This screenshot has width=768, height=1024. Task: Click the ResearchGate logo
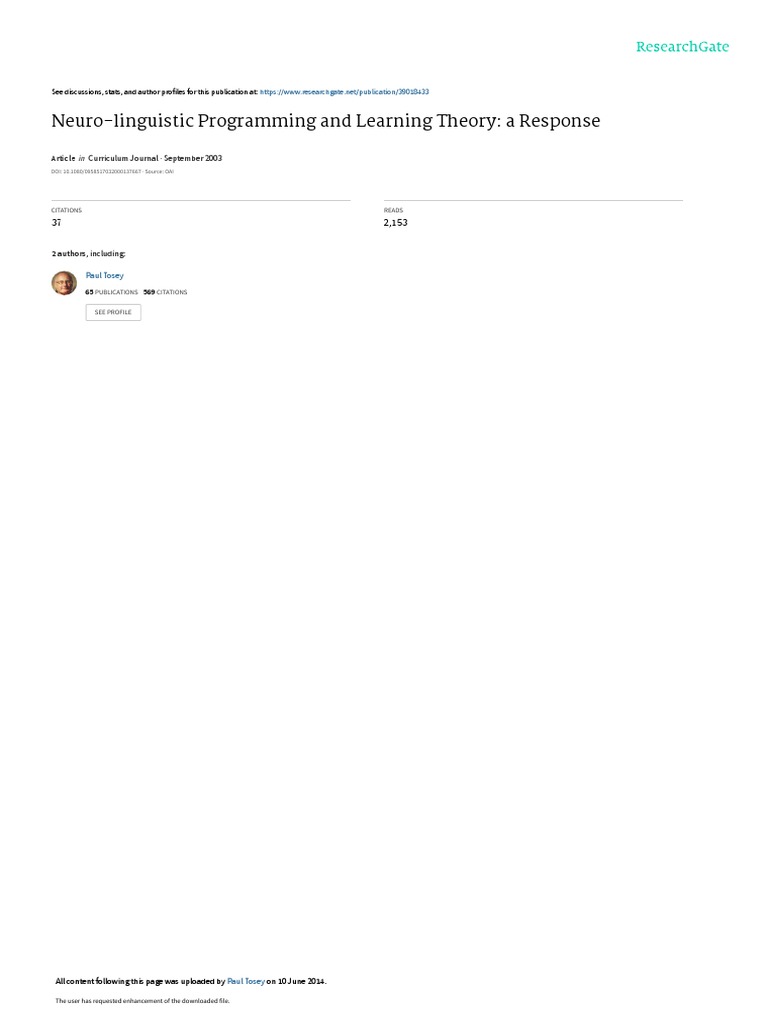pyautogui.click(x=682, y=47)
